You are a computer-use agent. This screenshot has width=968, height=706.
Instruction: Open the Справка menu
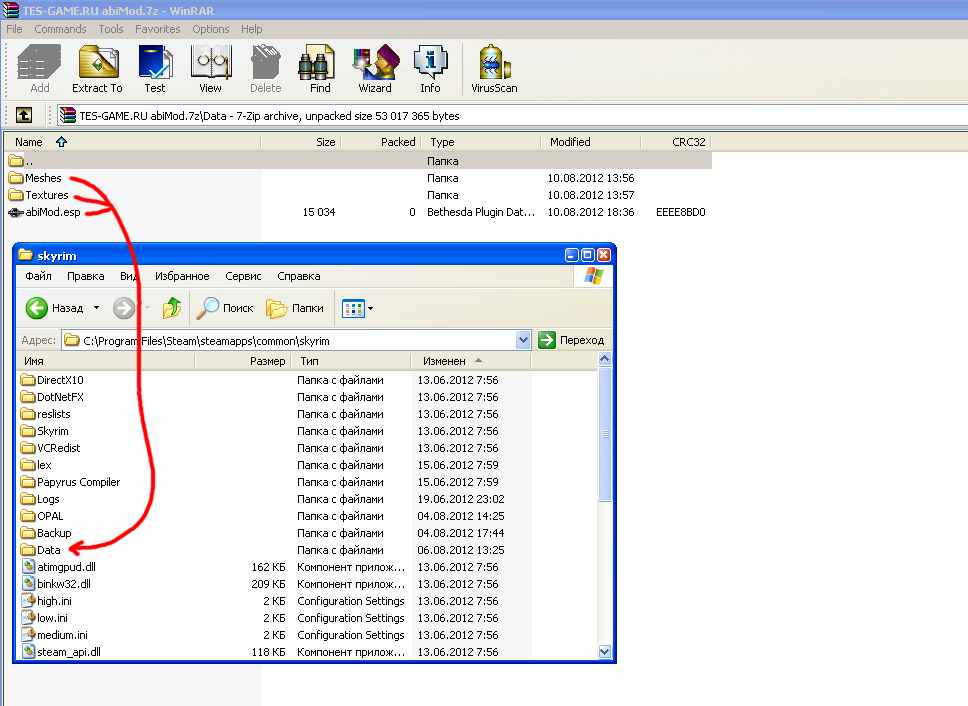click(x=299, y=276)
